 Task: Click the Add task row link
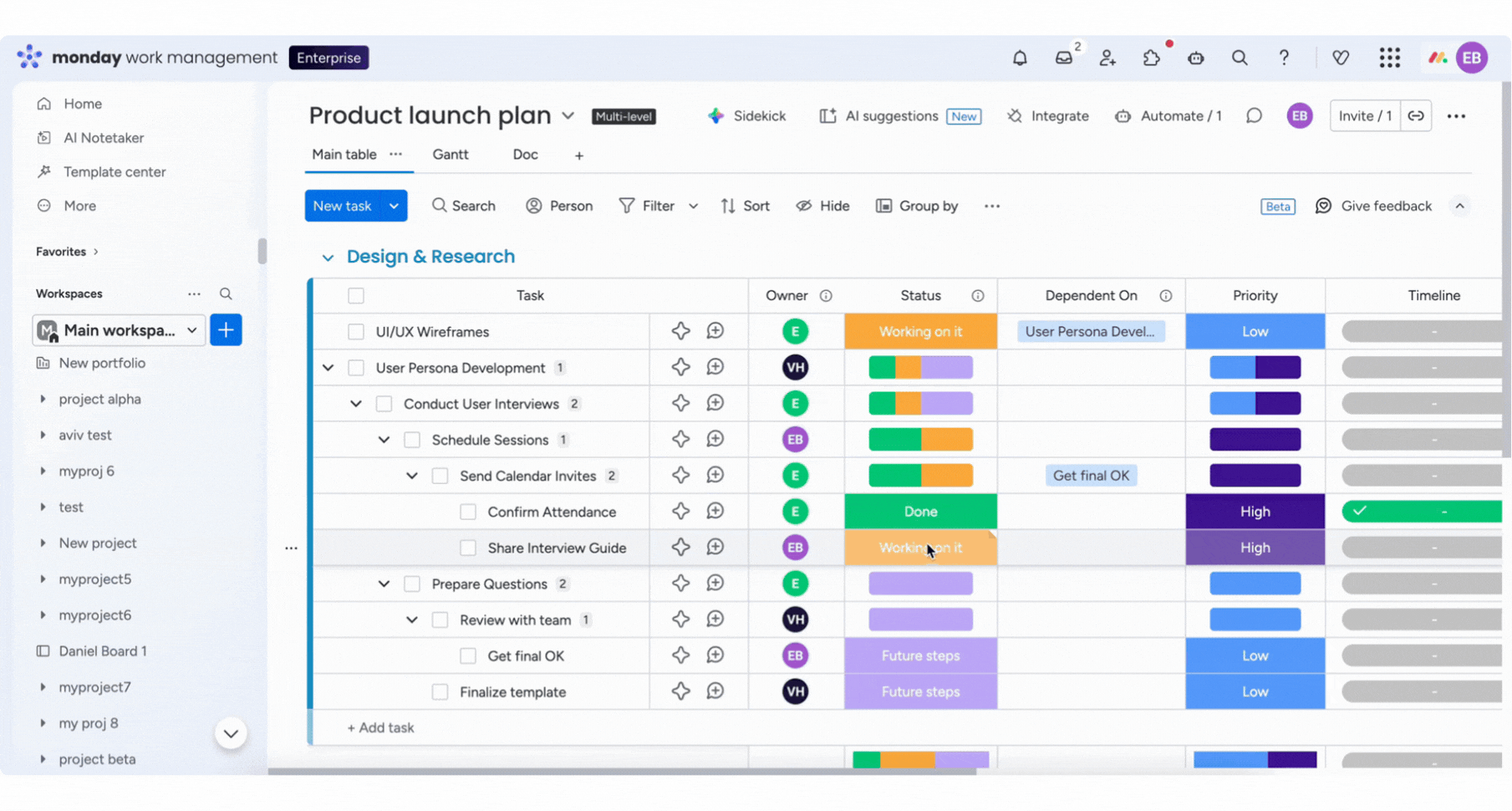click(380, 728)
